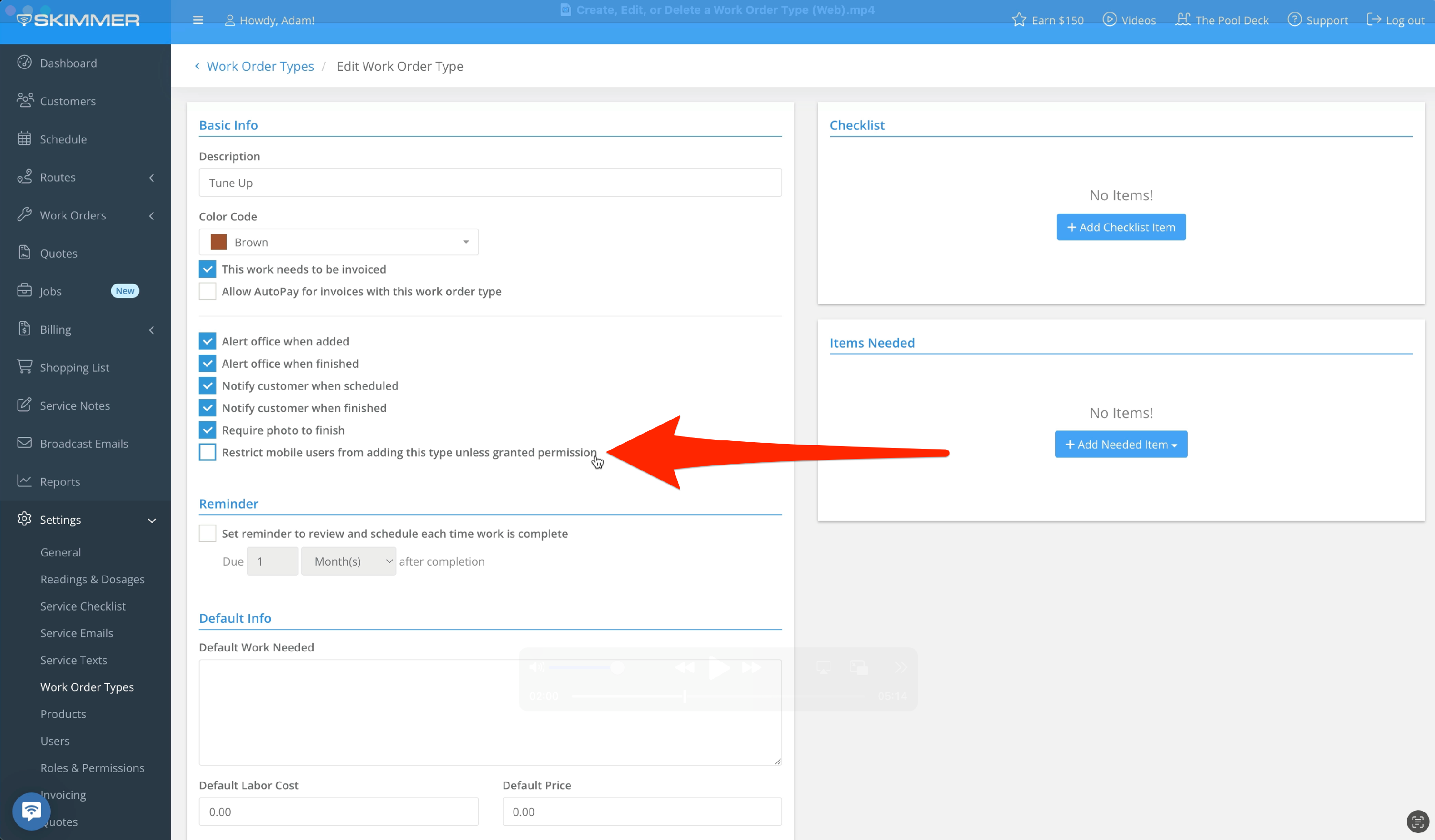Click the Support question mark icon
This screenshot has width=1435, height=840.
point(1294,20)
